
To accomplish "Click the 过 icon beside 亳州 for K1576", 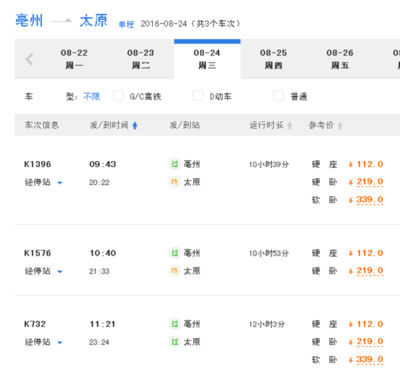I will coord(175,253).
